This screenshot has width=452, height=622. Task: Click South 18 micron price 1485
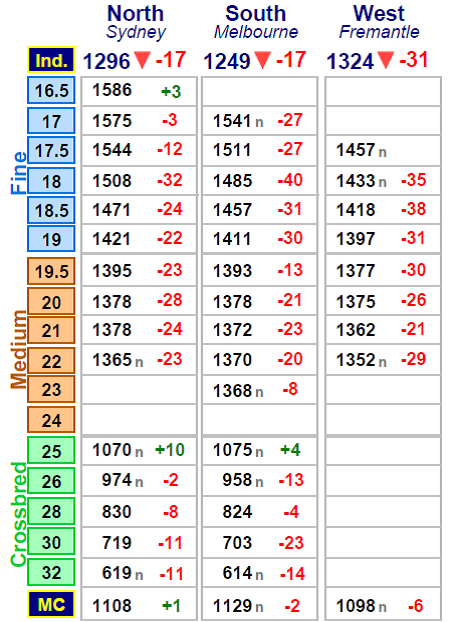point(233,181)
